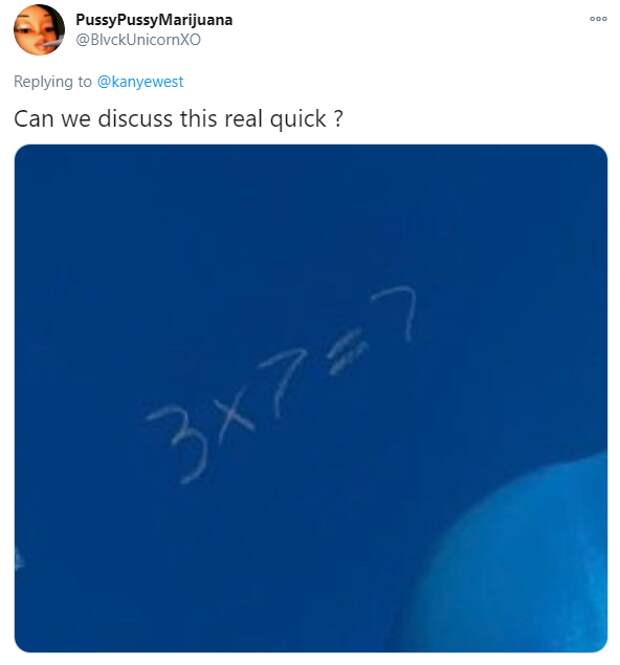This screenshot has width=620, height=665.
Task: Open the attached dark blue photo
Action: pyautogui.click(x=311, y=398)
